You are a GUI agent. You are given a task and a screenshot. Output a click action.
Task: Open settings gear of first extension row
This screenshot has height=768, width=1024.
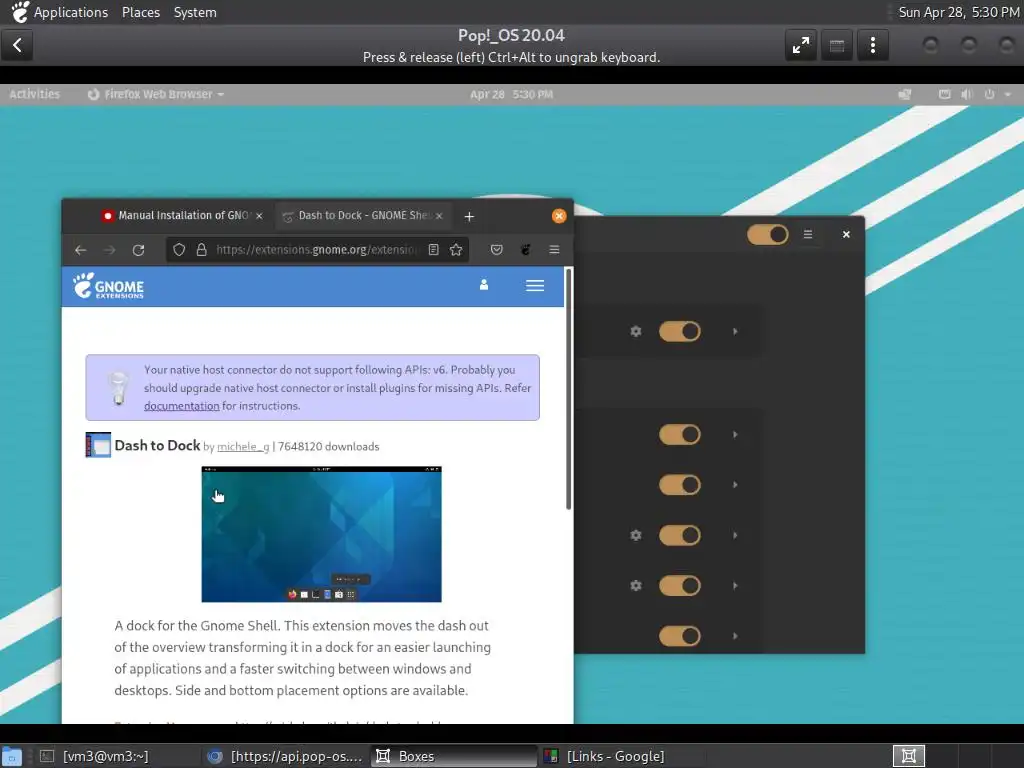pos(635,331)
